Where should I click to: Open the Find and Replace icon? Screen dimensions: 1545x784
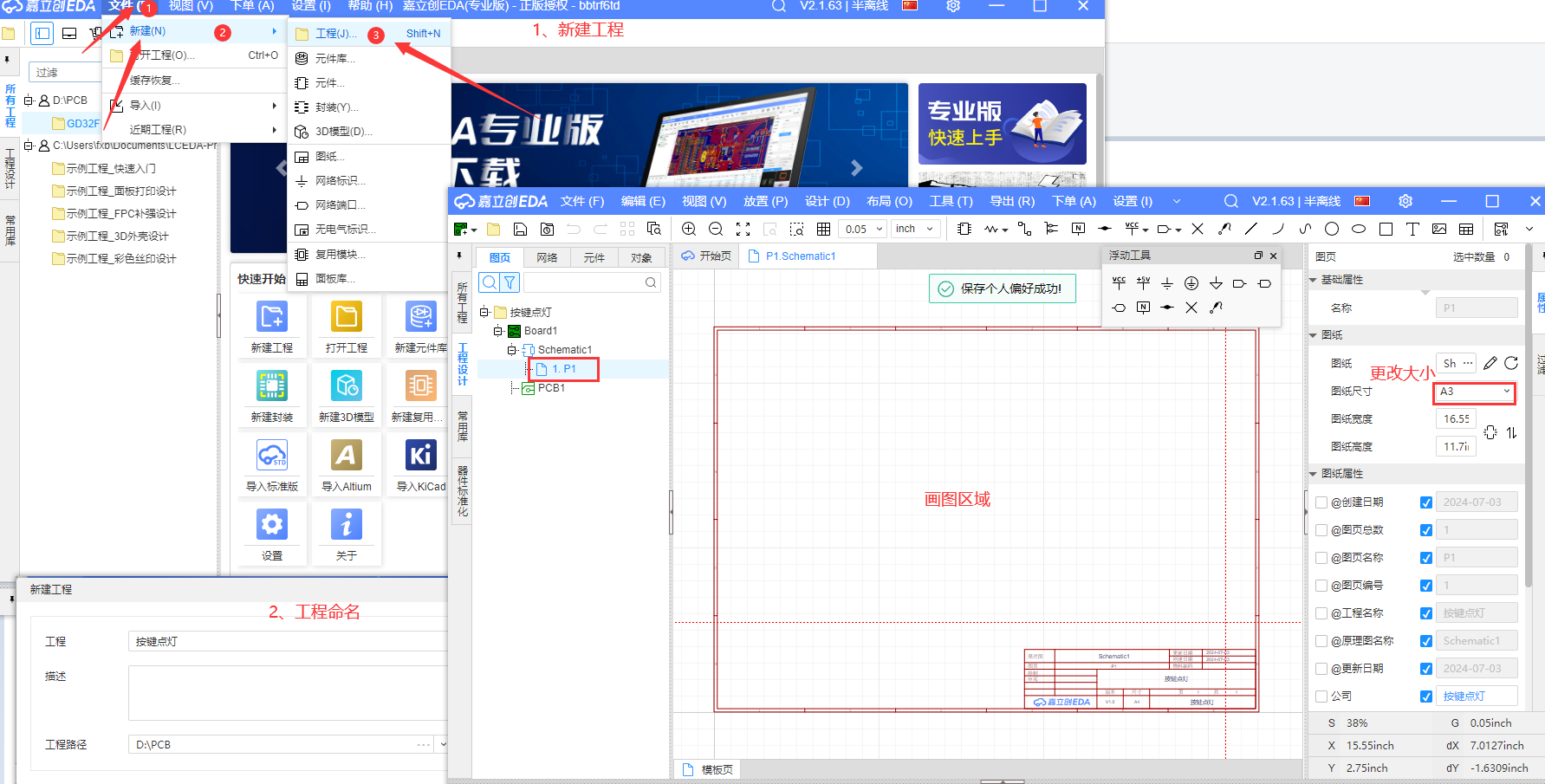pyautogui.click(x=654, y=229)
